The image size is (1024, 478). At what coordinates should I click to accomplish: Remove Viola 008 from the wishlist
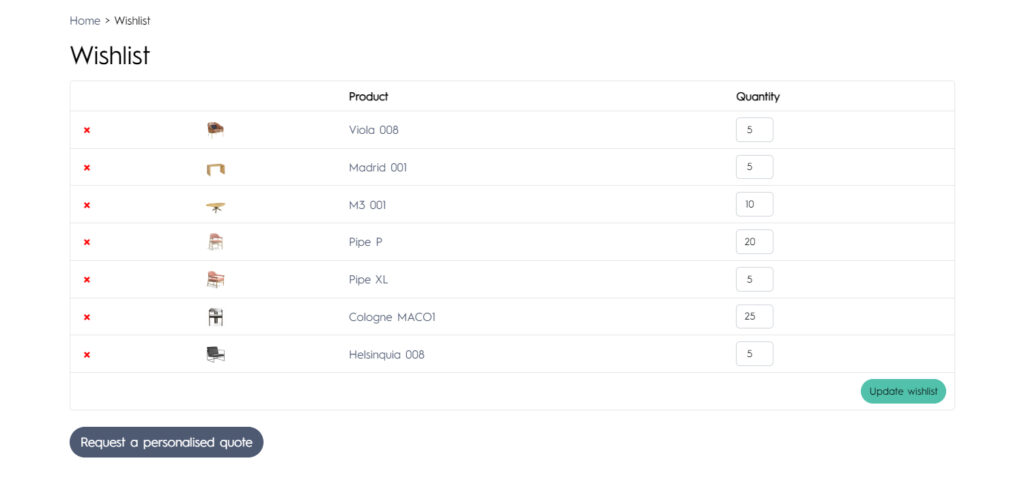87,130
